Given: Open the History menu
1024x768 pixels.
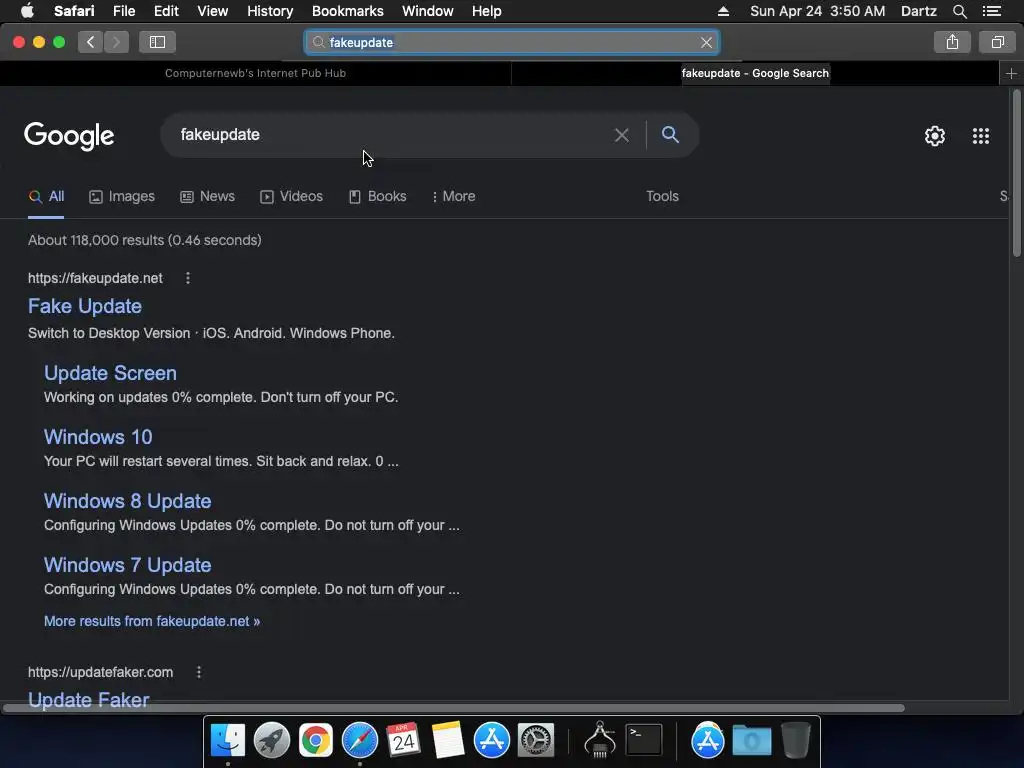Looking at the screenshot, I should tap(270, 11).
